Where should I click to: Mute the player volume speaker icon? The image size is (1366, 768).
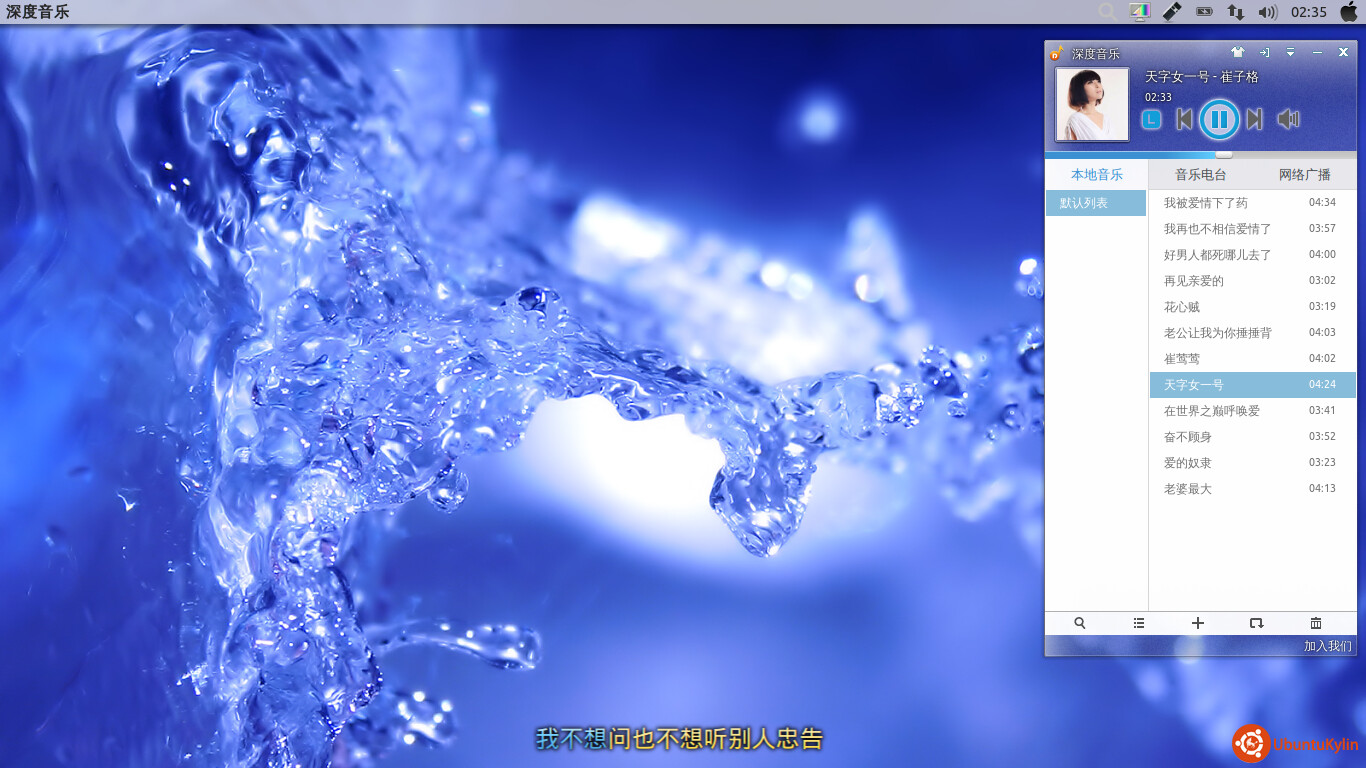[x=1288, y=120]
